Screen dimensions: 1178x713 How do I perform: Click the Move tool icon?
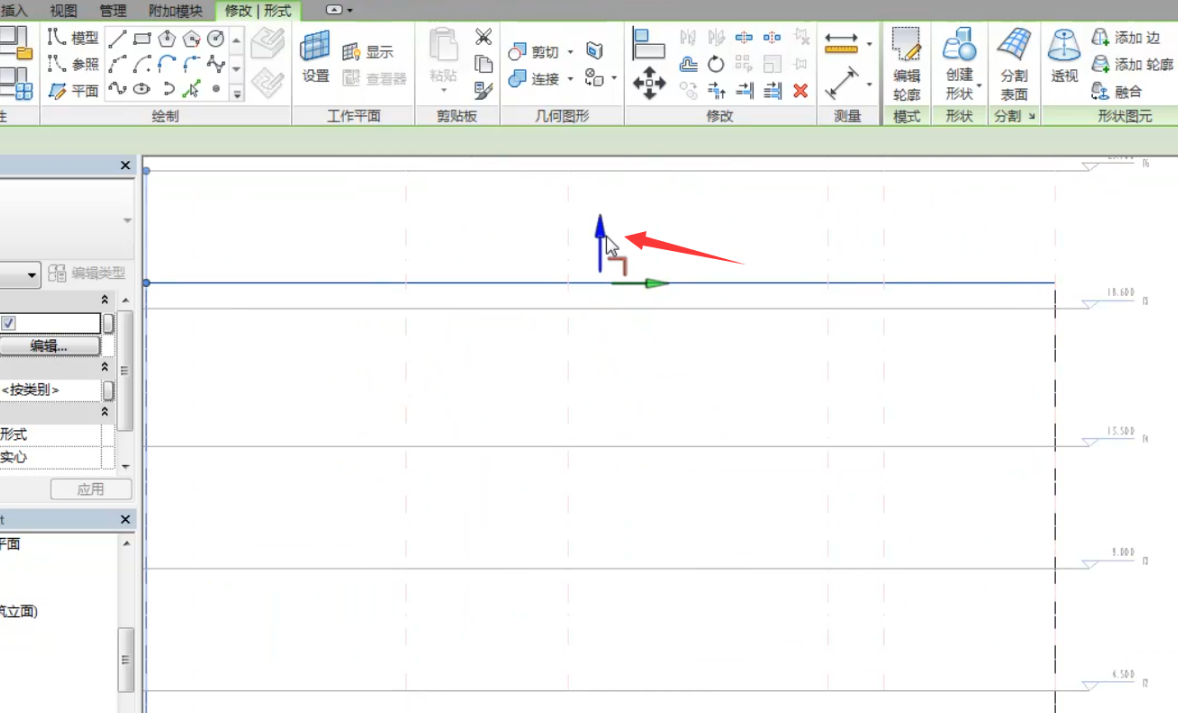point(649,82)
